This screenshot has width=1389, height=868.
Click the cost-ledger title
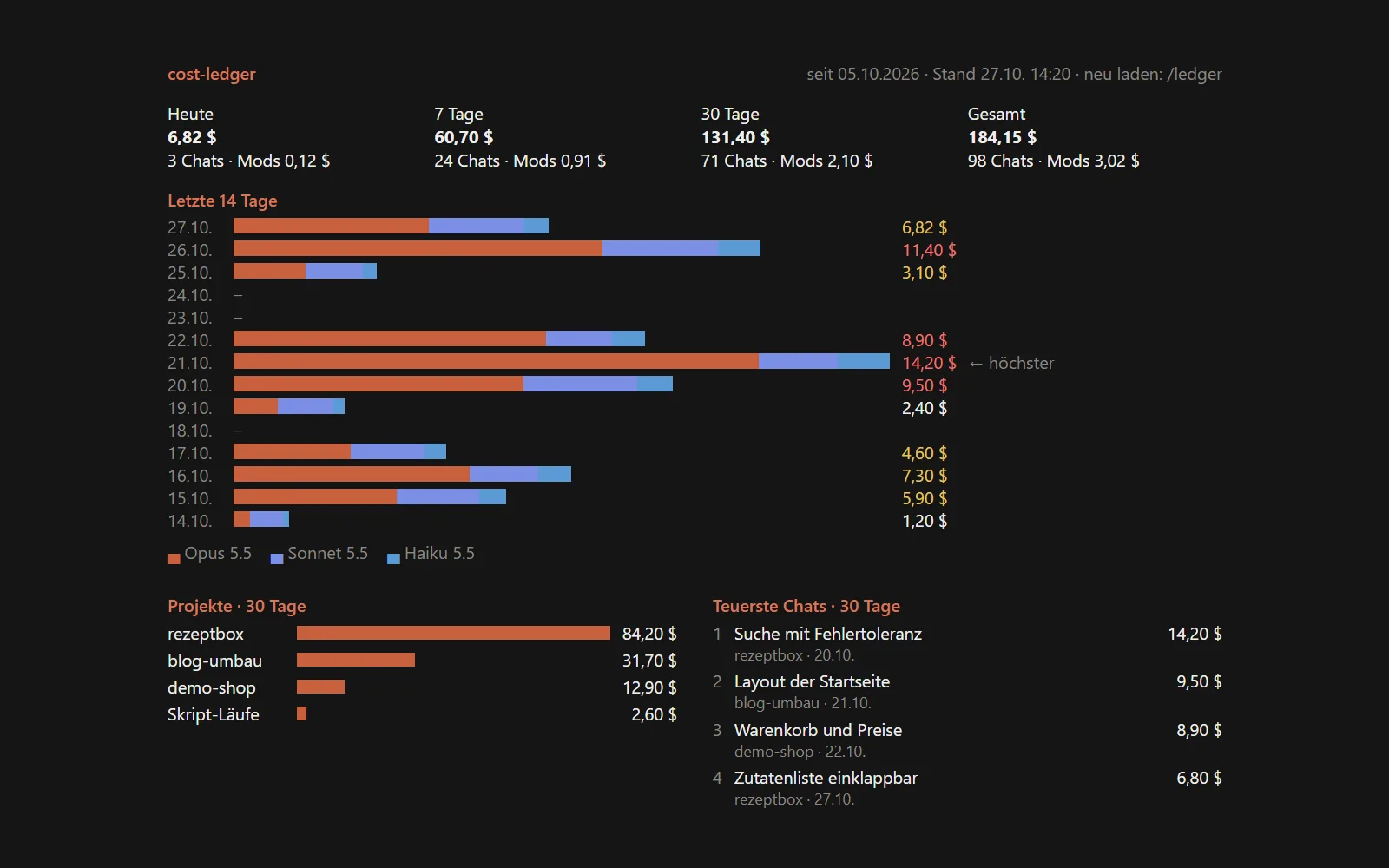pos(212,75)
